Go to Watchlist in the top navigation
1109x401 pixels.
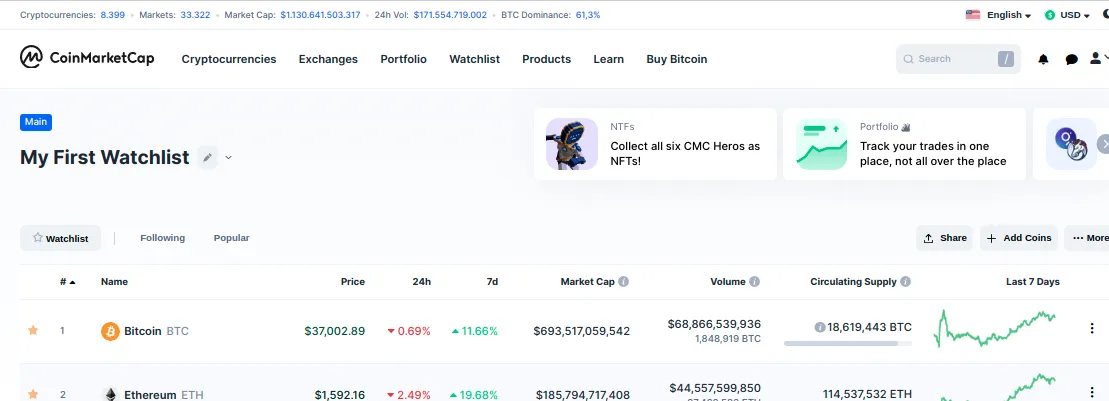475,59
